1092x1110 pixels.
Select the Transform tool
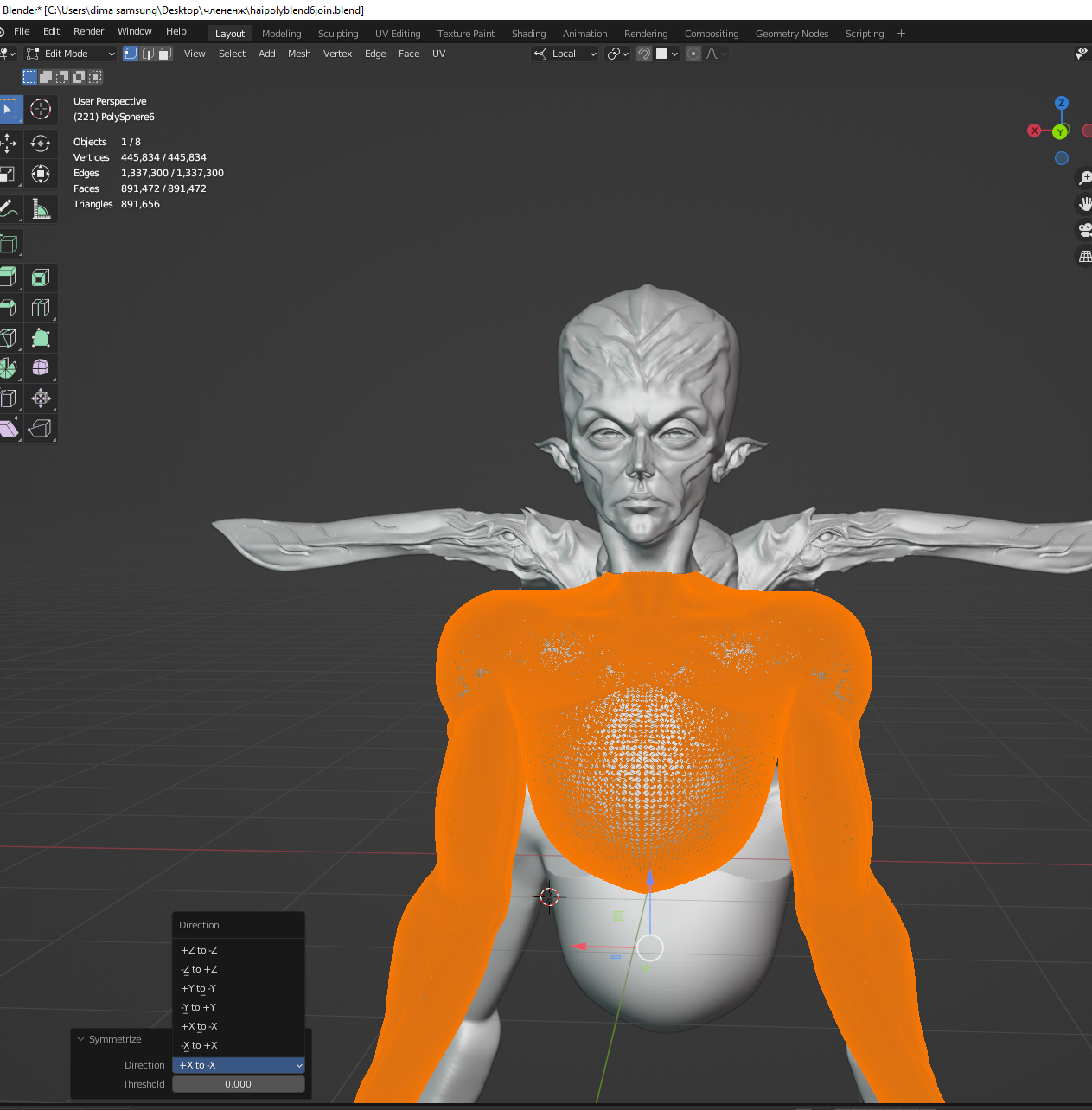pyautogui.click(x=41, y=174)
